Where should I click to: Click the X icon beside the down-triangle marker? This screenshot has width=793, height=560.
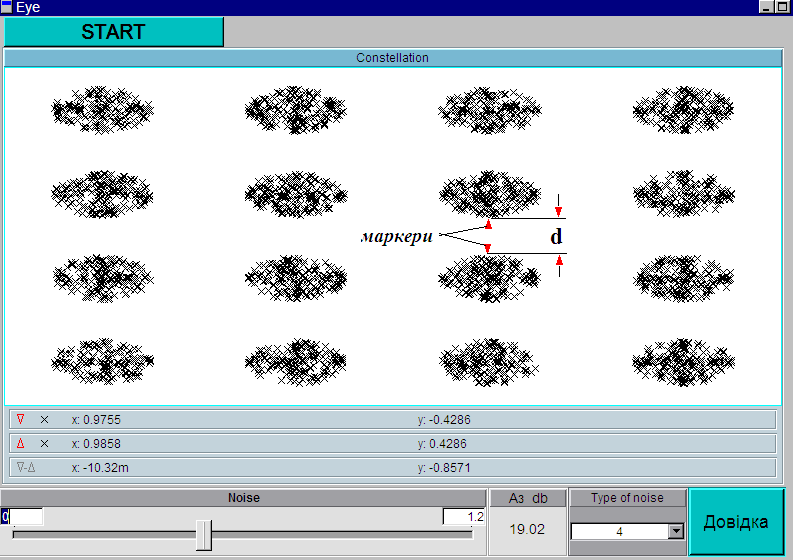tap(45, 419)
